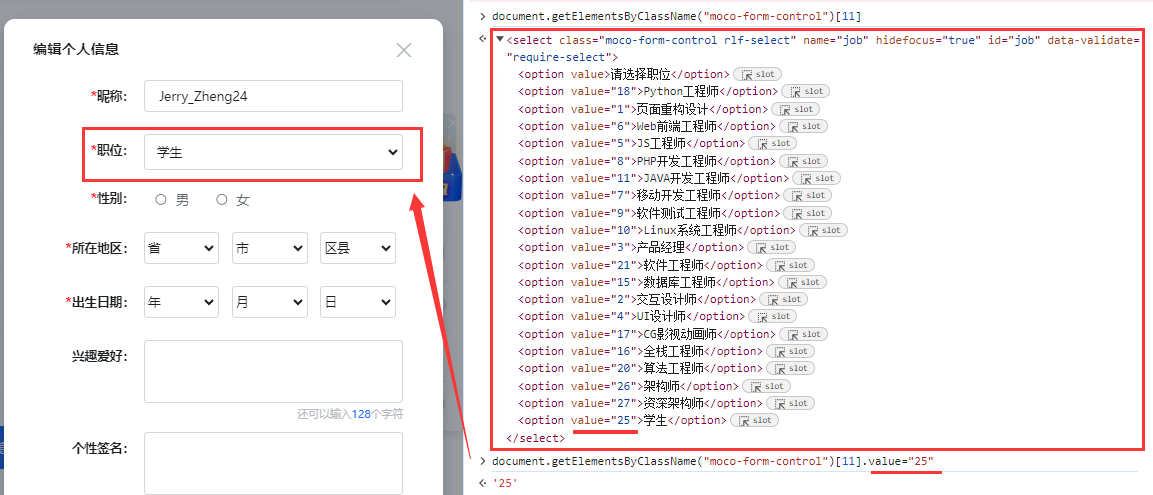The height and width of the screenshot is (495, 1153).
Task: Open the 年 birth year dropdown
Action: click(182, 302)
